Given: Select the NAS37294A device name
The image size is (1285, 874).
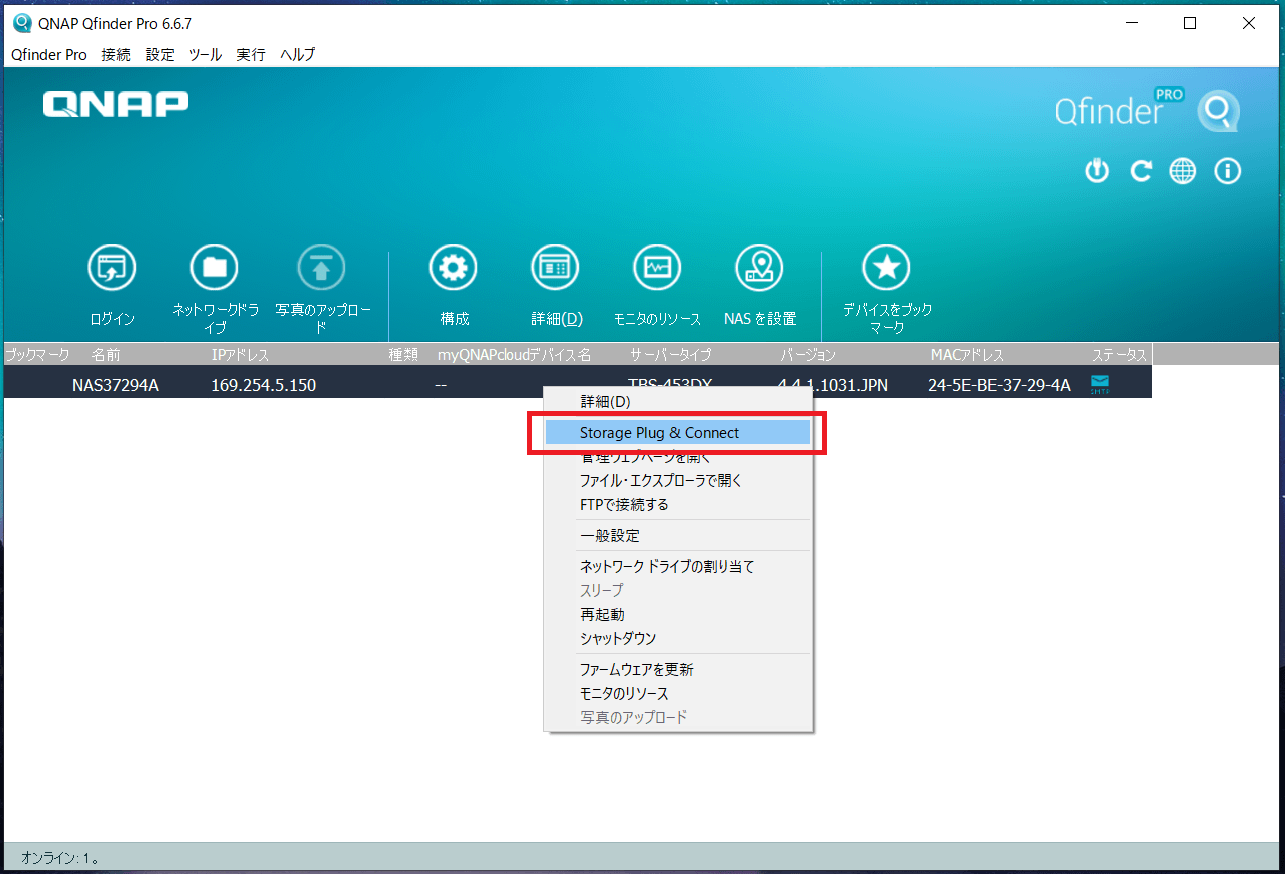Looking at the screenshot, I should [x=115, y=385].
